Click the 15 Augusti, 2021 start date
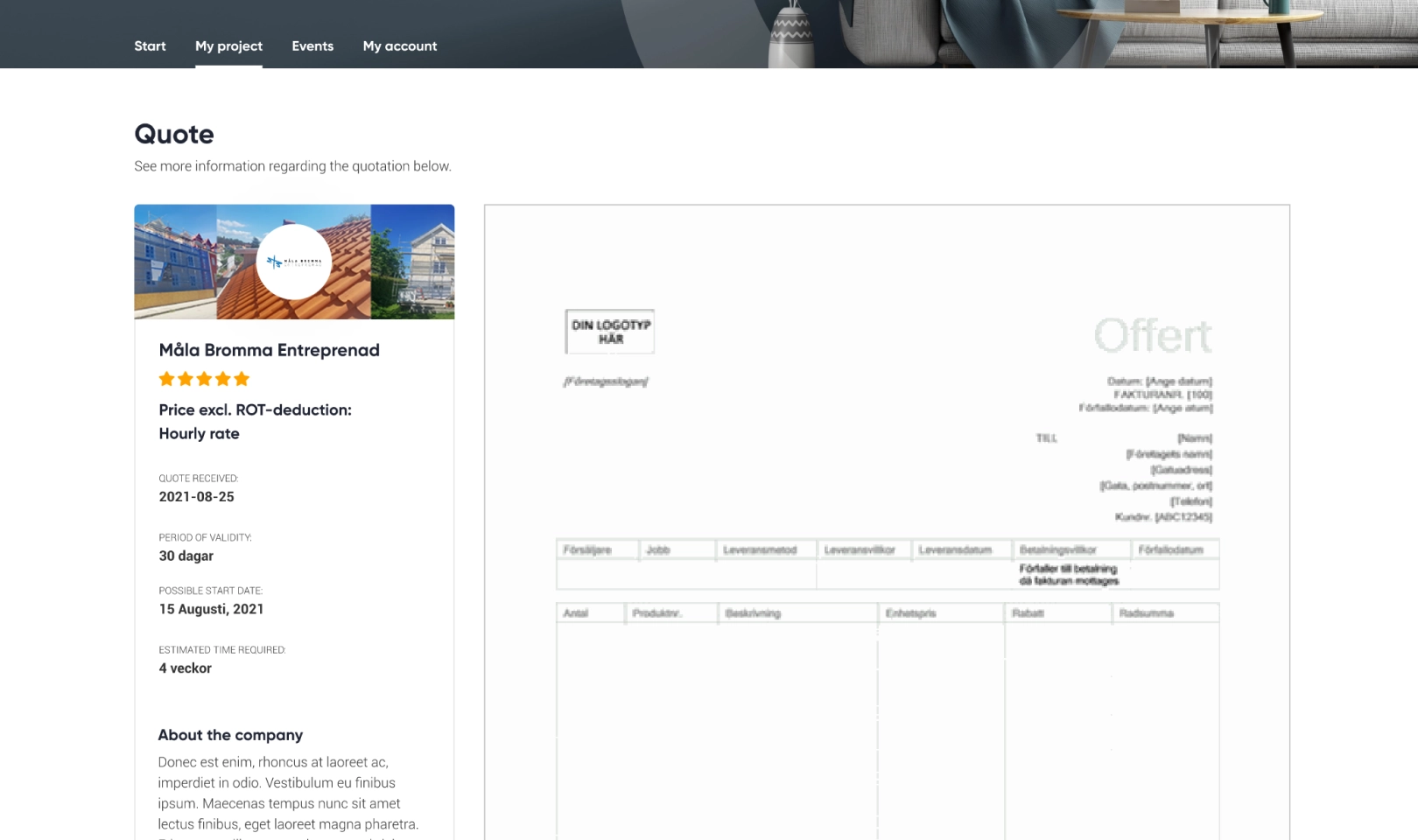This screenshot has height=840, width=1418. tap(211, 609)
